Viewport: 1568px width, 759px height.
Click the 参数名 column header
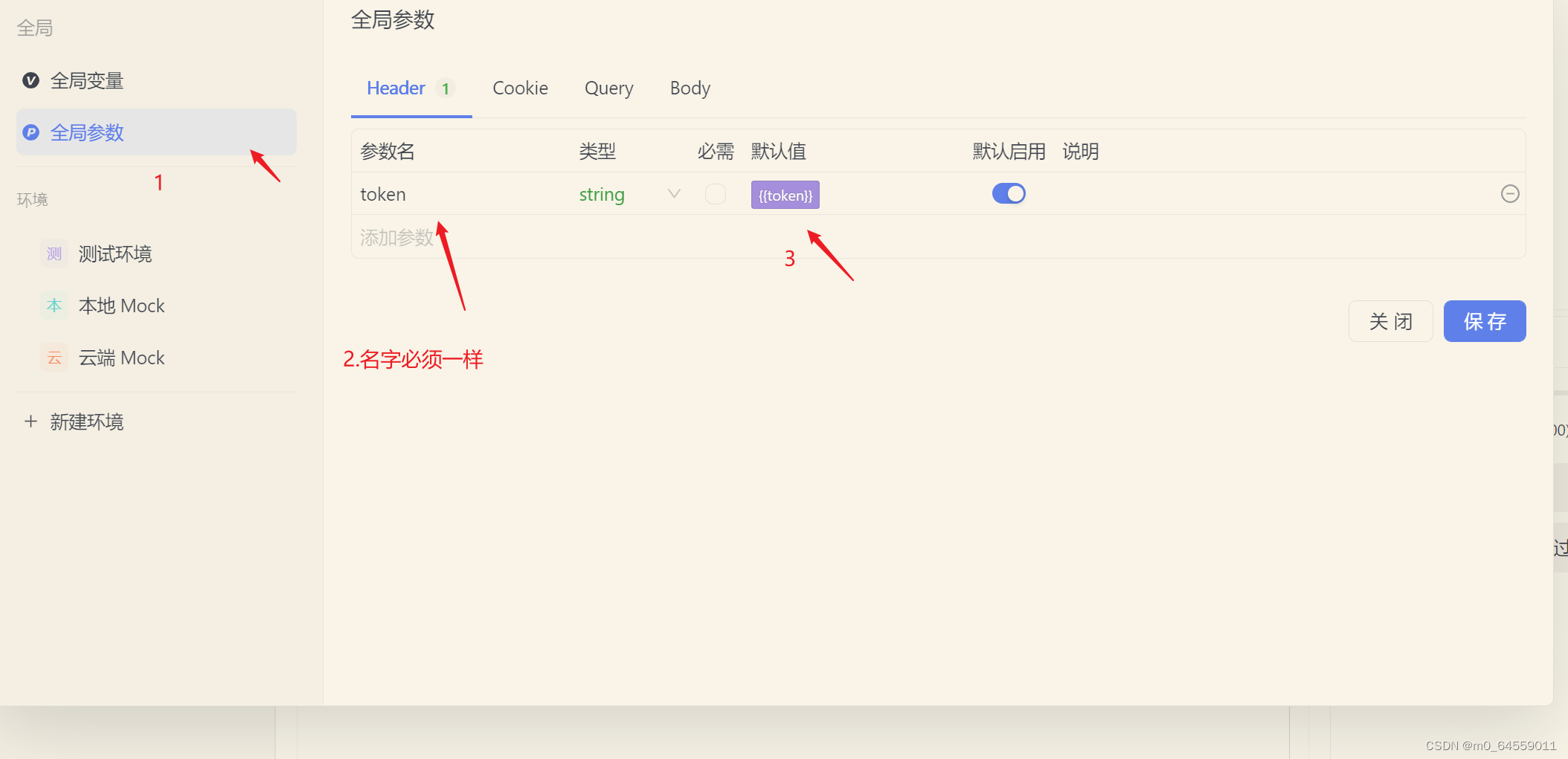387,152
